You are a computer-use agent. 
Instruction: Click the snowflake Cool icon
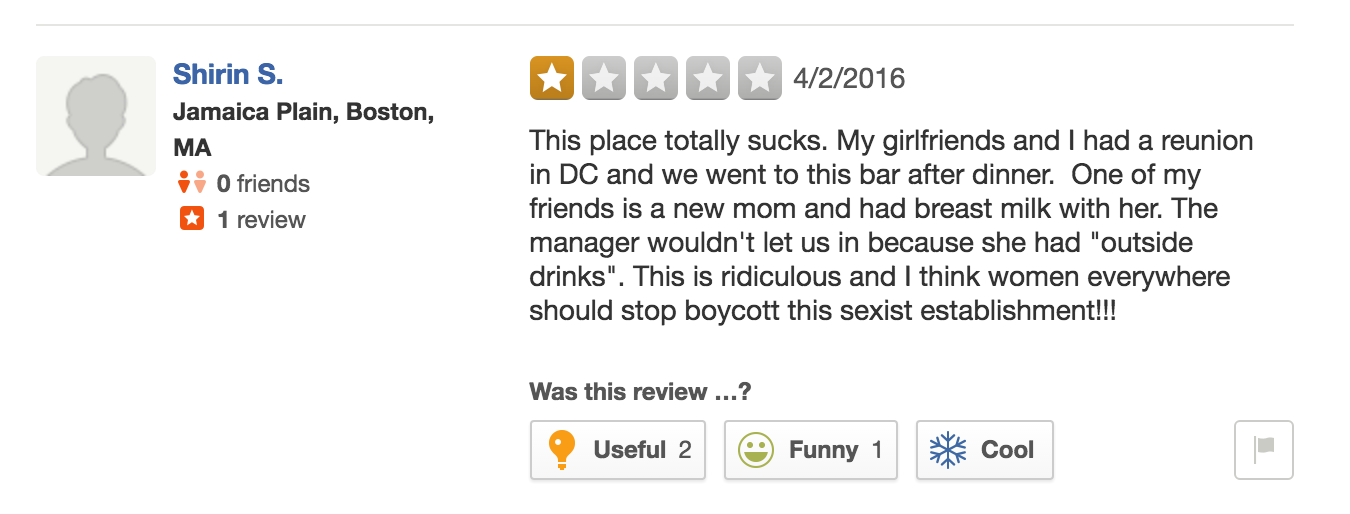[x=948, y=450]
